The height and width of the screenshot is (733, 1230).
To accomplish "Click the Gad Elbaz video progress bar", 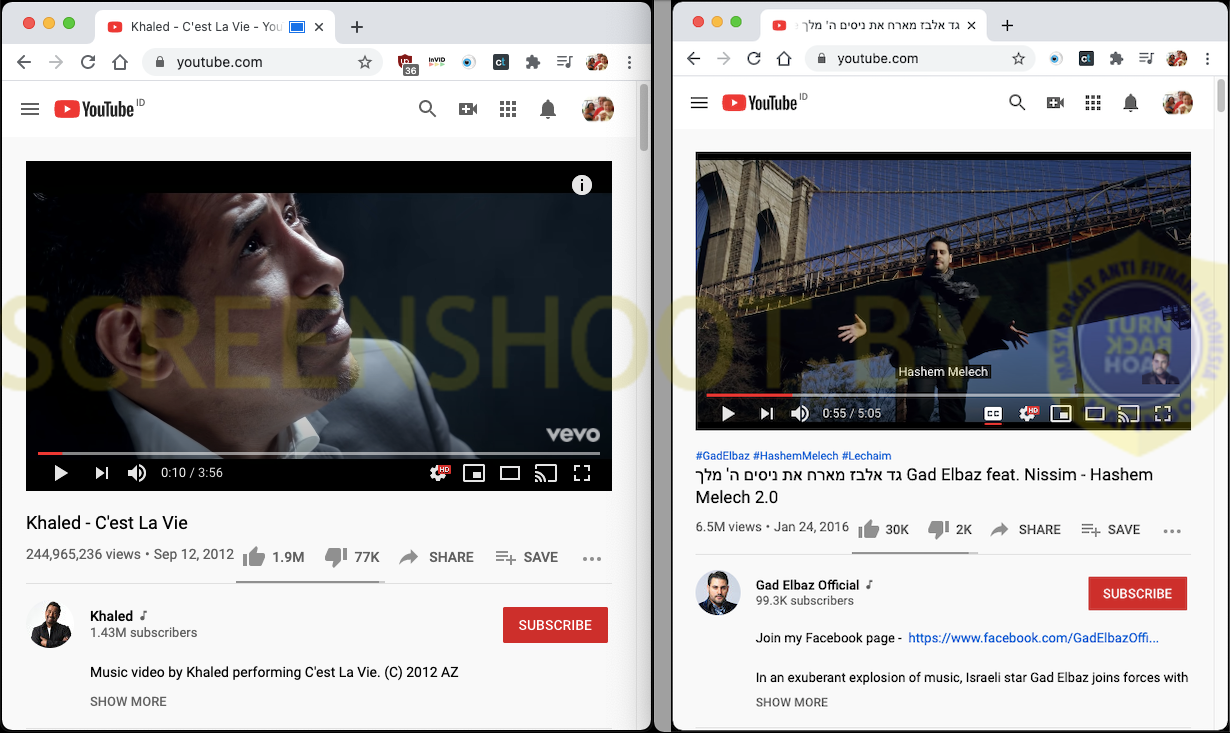I will [942, 395].
